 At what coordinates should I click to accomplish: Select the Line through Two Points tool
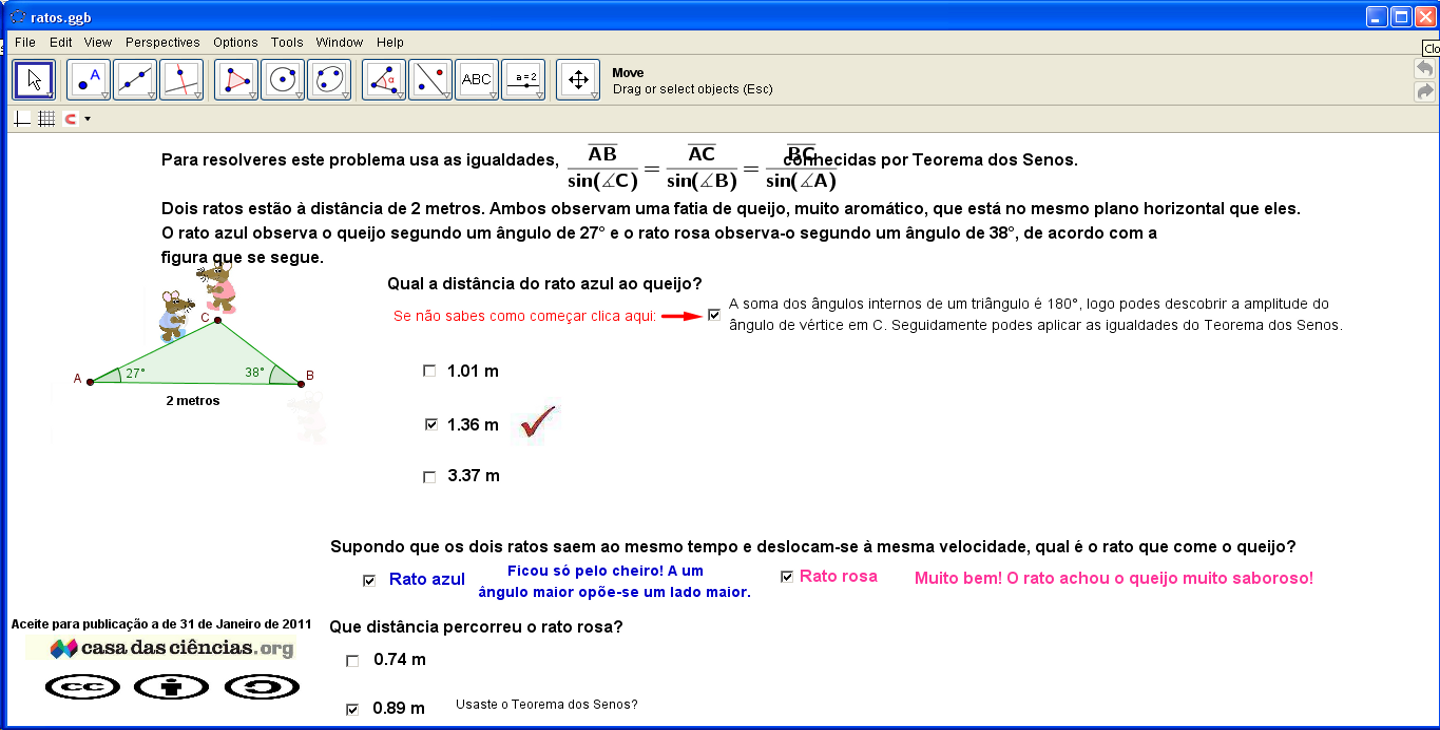[135, 80]
